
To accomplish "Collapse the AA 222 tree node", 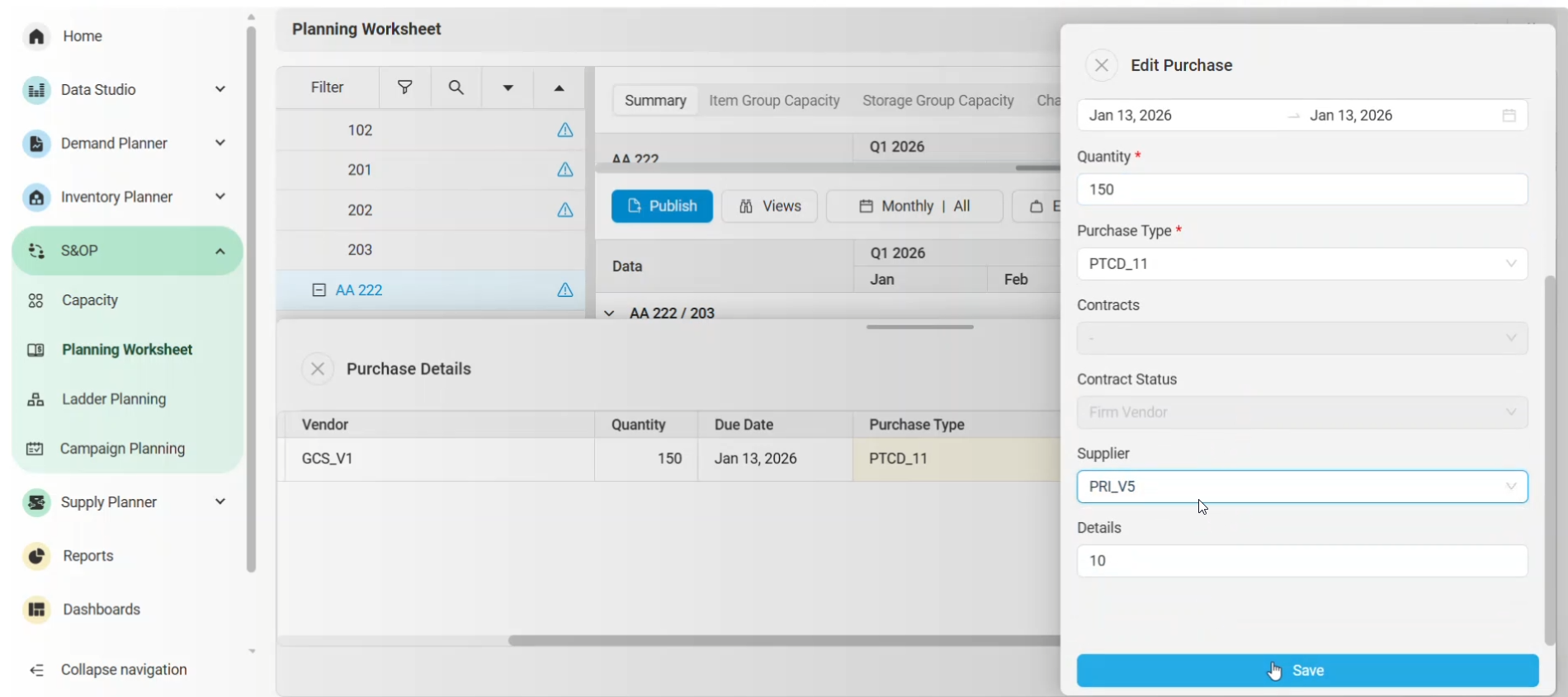I will coord(319,290).
